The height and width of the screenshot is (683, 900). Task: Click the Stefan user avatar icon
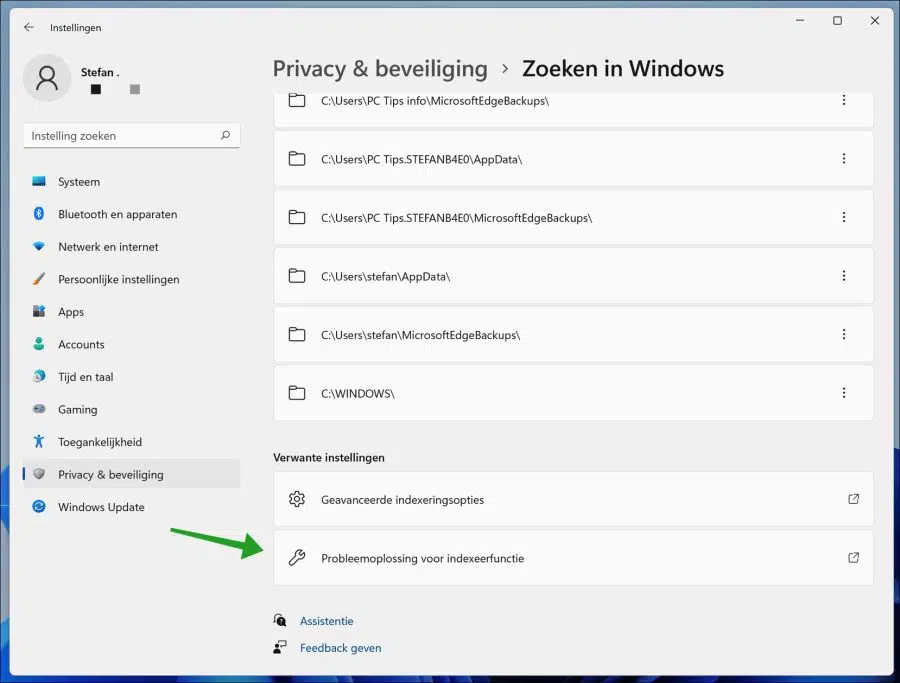[47, 77]
